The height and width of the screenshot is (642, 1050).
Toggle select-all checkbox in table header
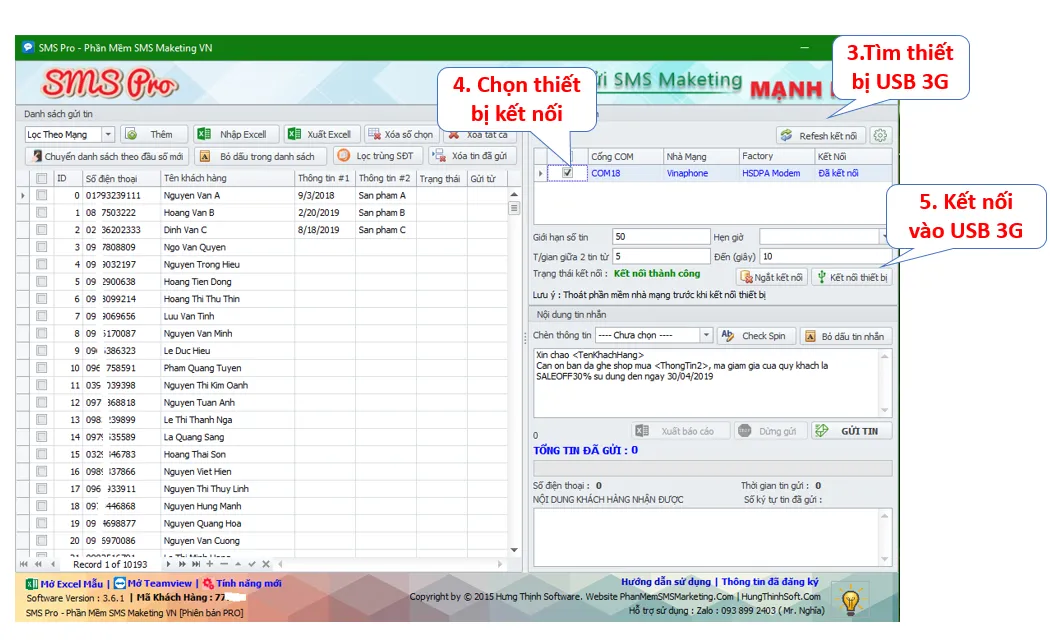tap(42, 178)
